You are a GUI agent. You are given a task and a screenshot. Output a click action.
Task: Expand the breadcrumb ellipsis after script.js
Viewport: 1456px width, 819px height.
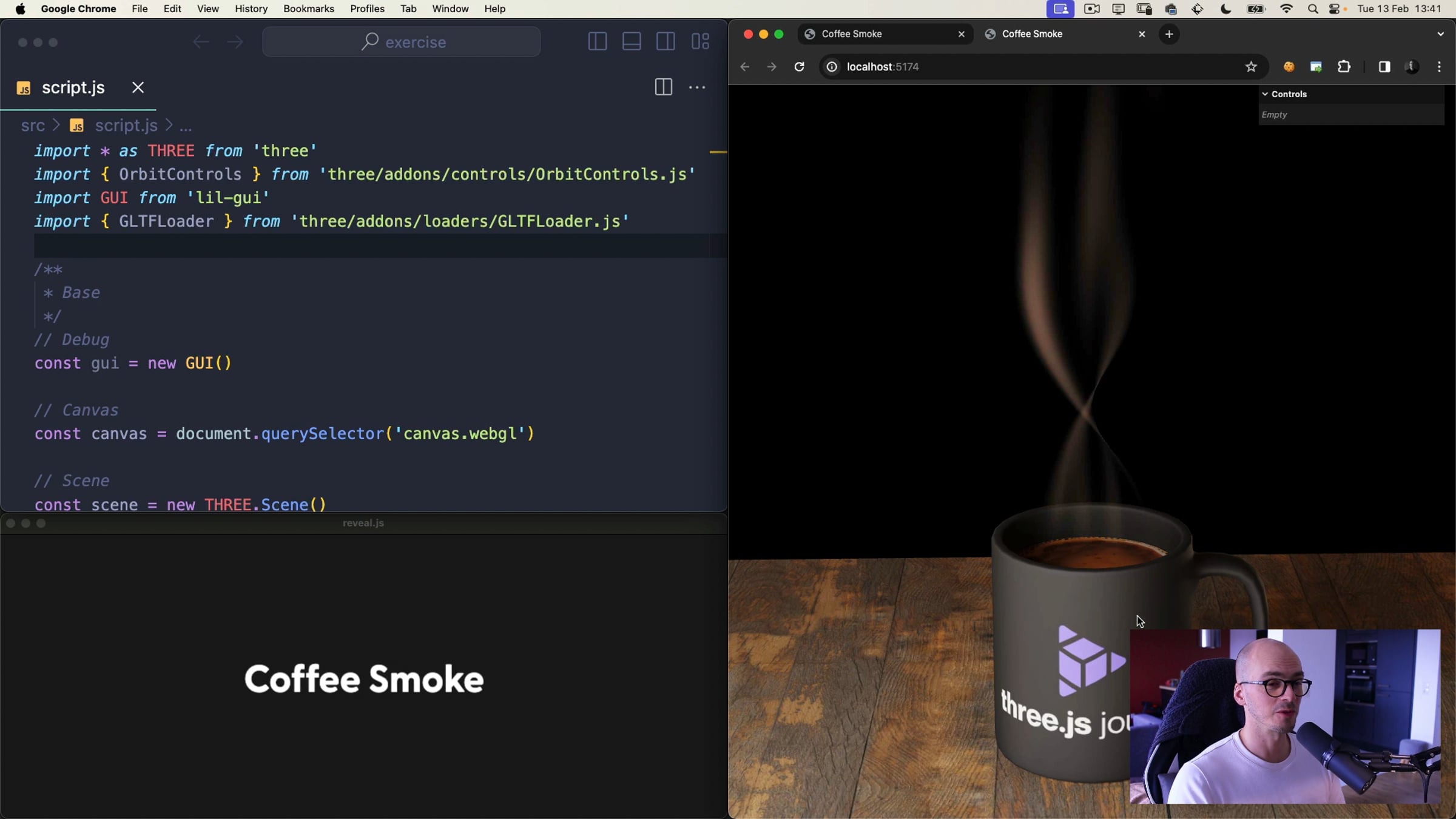point(186,126)
